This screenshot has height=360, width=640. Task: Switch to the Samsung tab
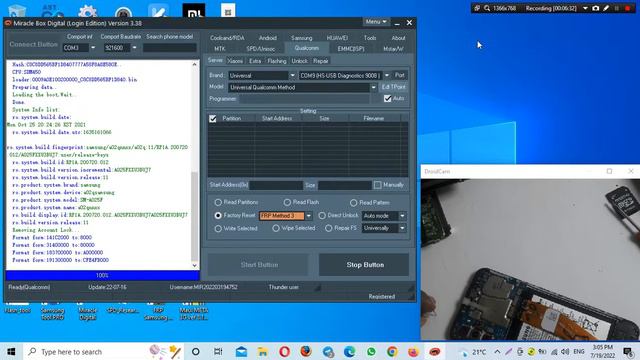[302, 38]
